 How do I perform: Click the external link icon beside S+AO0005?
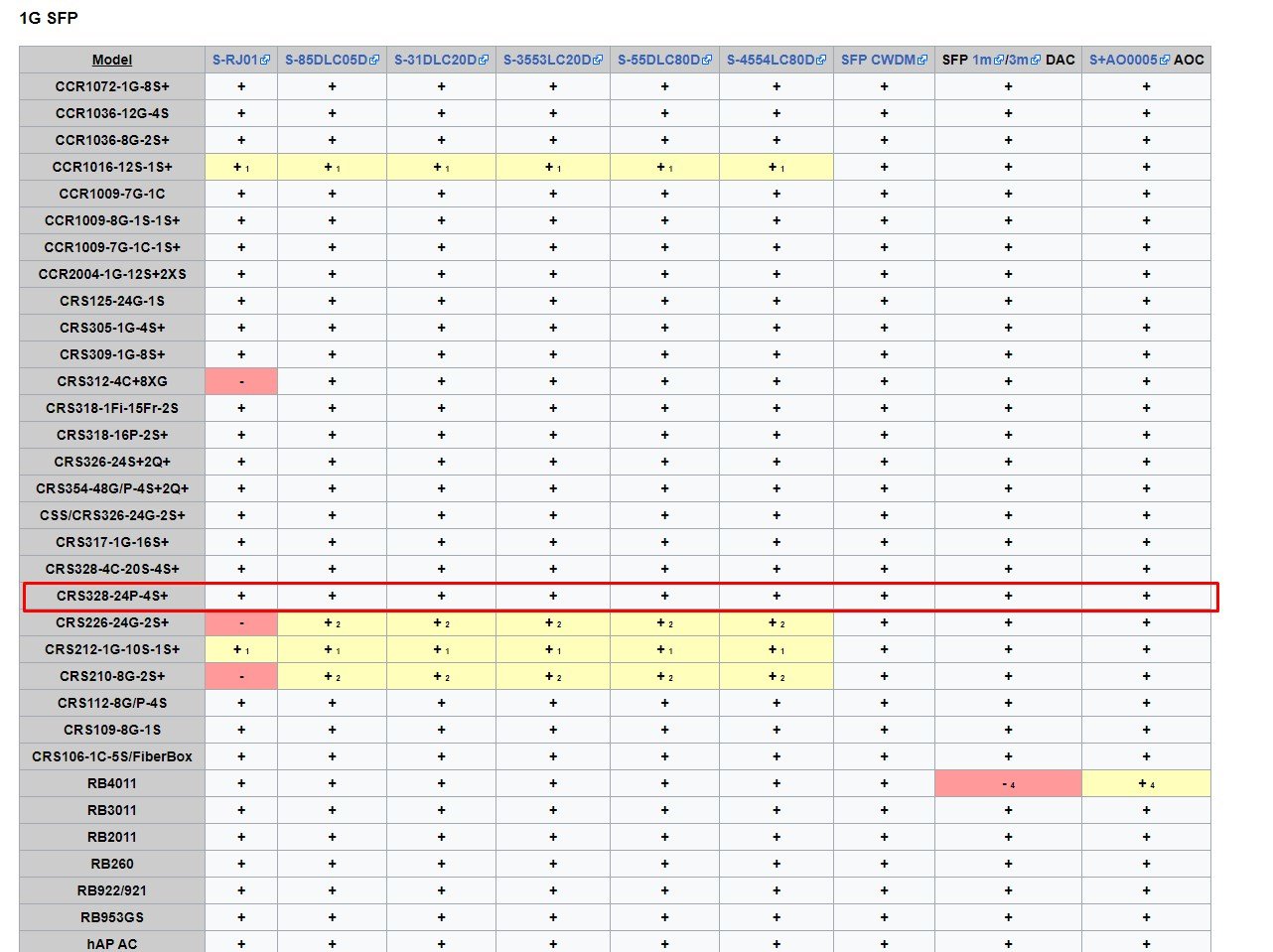click(1165, 60)
